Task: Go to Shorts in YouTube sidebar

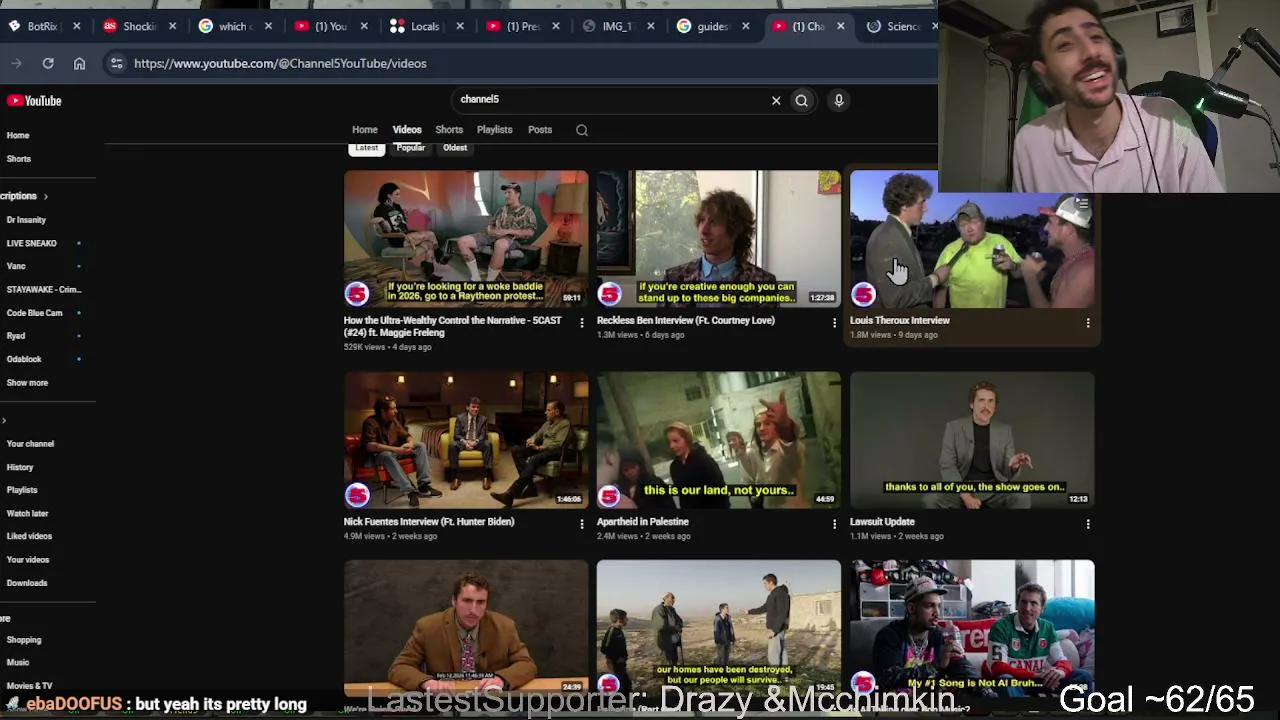Action: pyautogui.click(x=19, y=159)
